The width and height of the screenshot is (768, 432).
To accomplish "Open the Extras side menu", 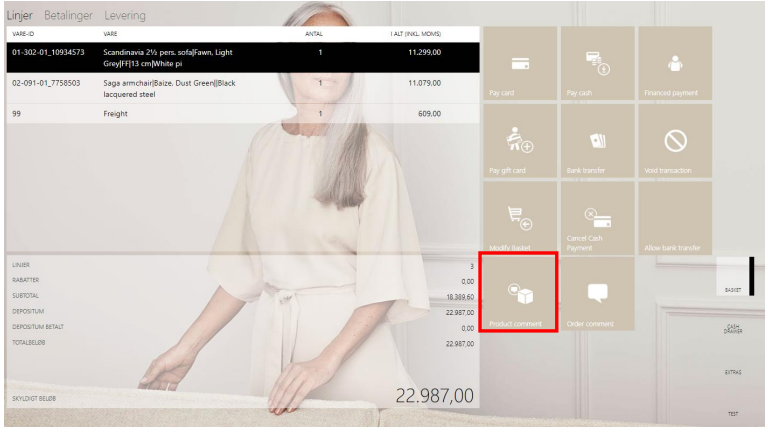I will (733, 372).
